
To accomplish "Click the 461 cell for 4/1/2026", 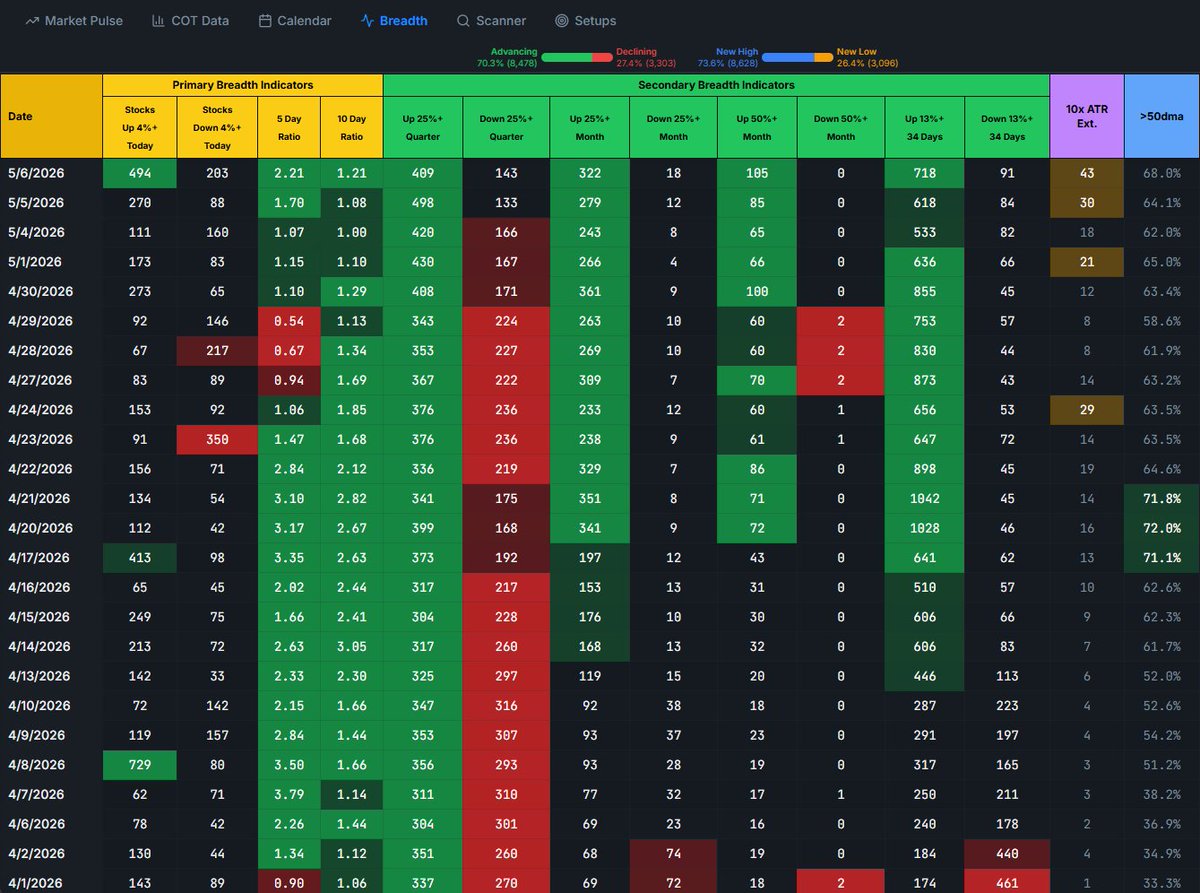I will coord(1007,881).
